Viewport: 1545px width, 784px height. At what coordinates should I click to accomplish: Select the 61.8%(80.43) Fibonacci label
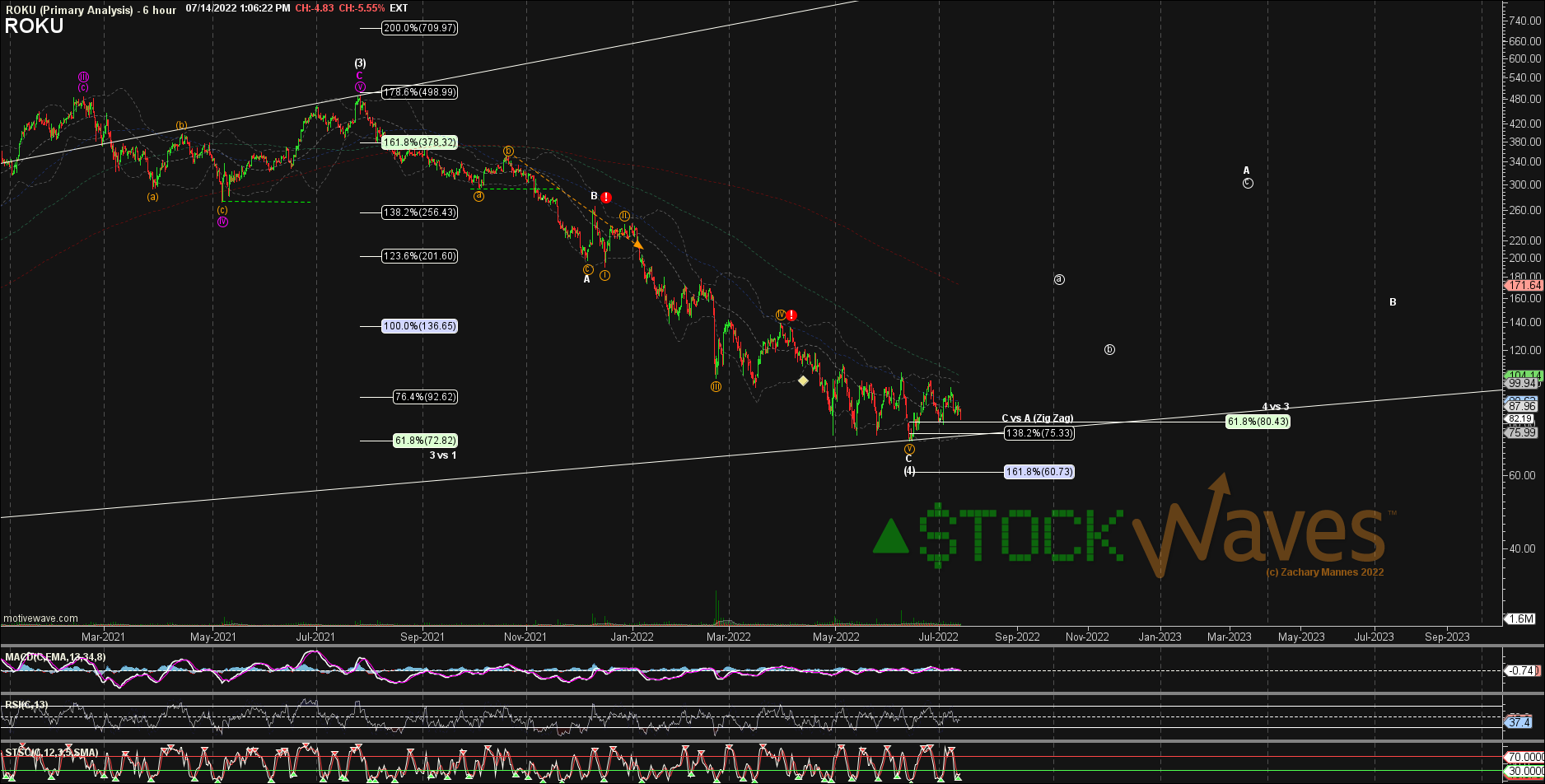coord(1258,422)
